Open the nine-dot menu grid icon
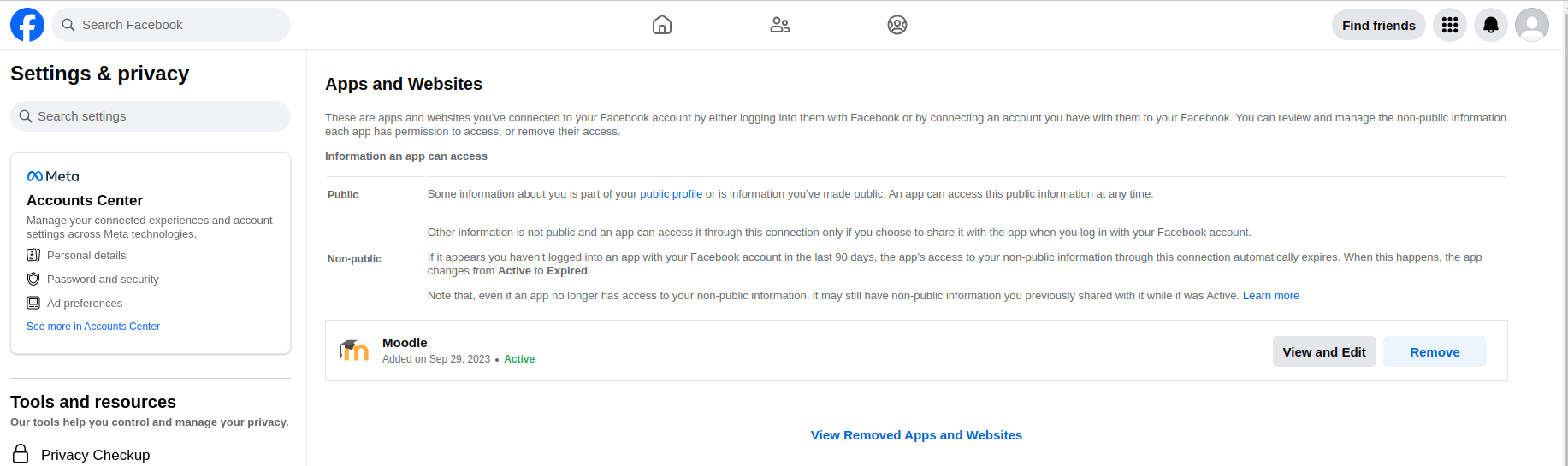 coord(1450,25)
